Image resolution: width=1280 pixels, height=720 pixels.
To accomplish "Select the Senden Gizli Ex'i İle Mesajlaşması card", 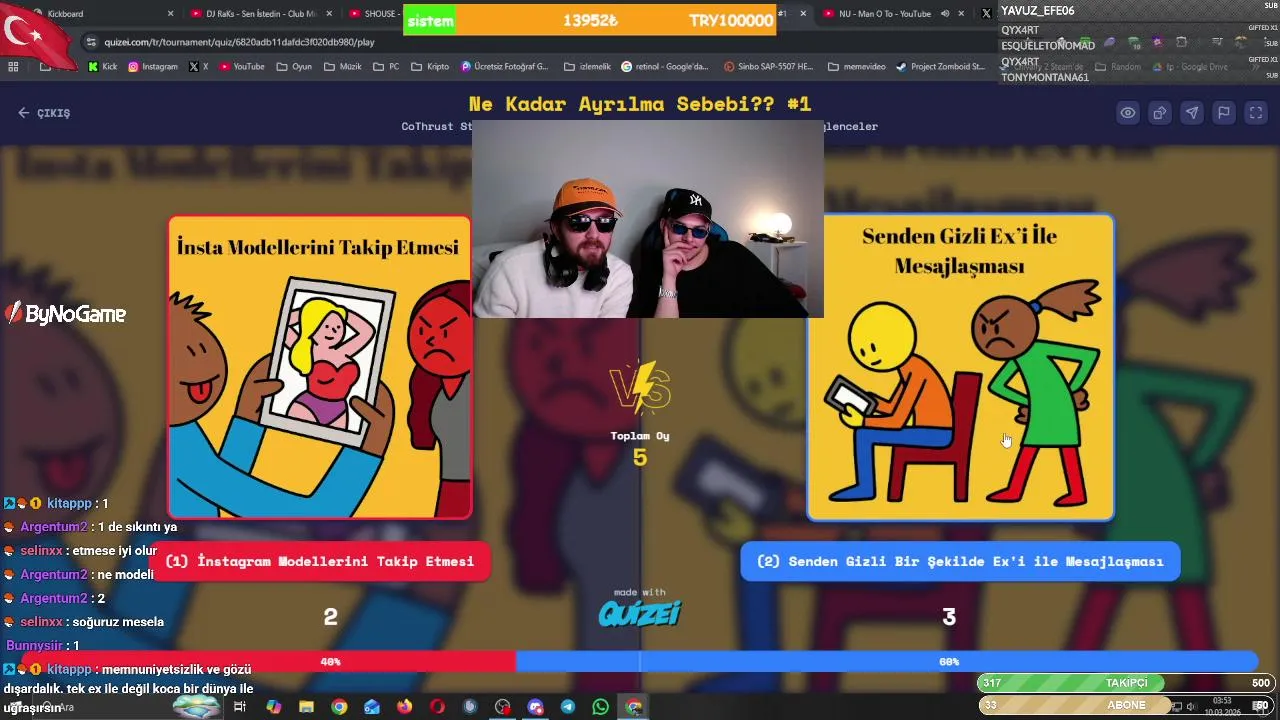I will click(960, 367).
